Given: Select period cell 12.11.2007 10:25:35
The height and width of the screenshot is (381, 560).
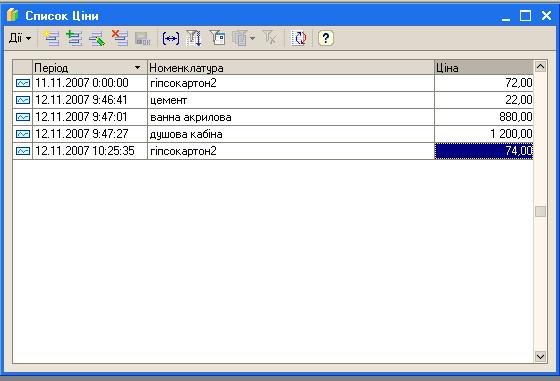Looking at the screenshot, I should (x=90, y=151).
